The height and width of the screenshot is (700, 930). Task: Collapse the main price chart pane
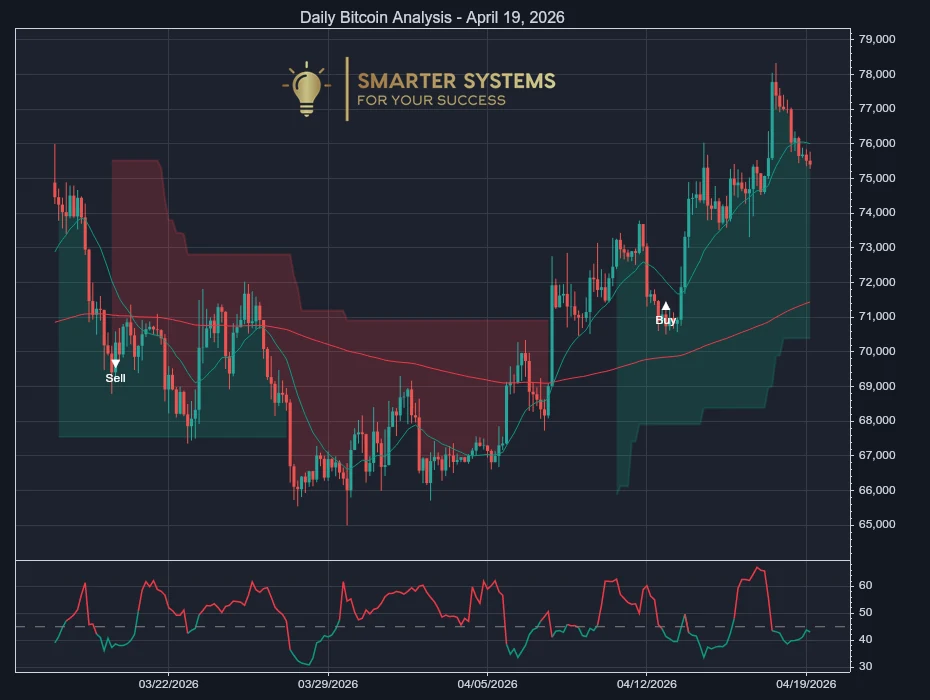(x=430, y=290)
